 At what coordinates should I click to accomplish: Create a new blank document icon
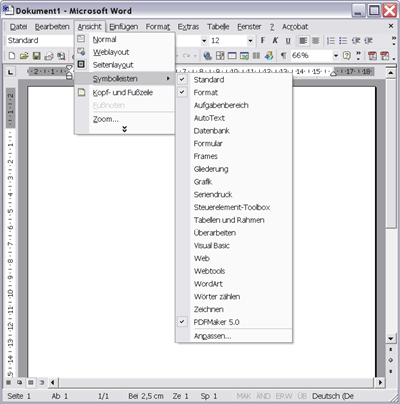pos(12,56)
